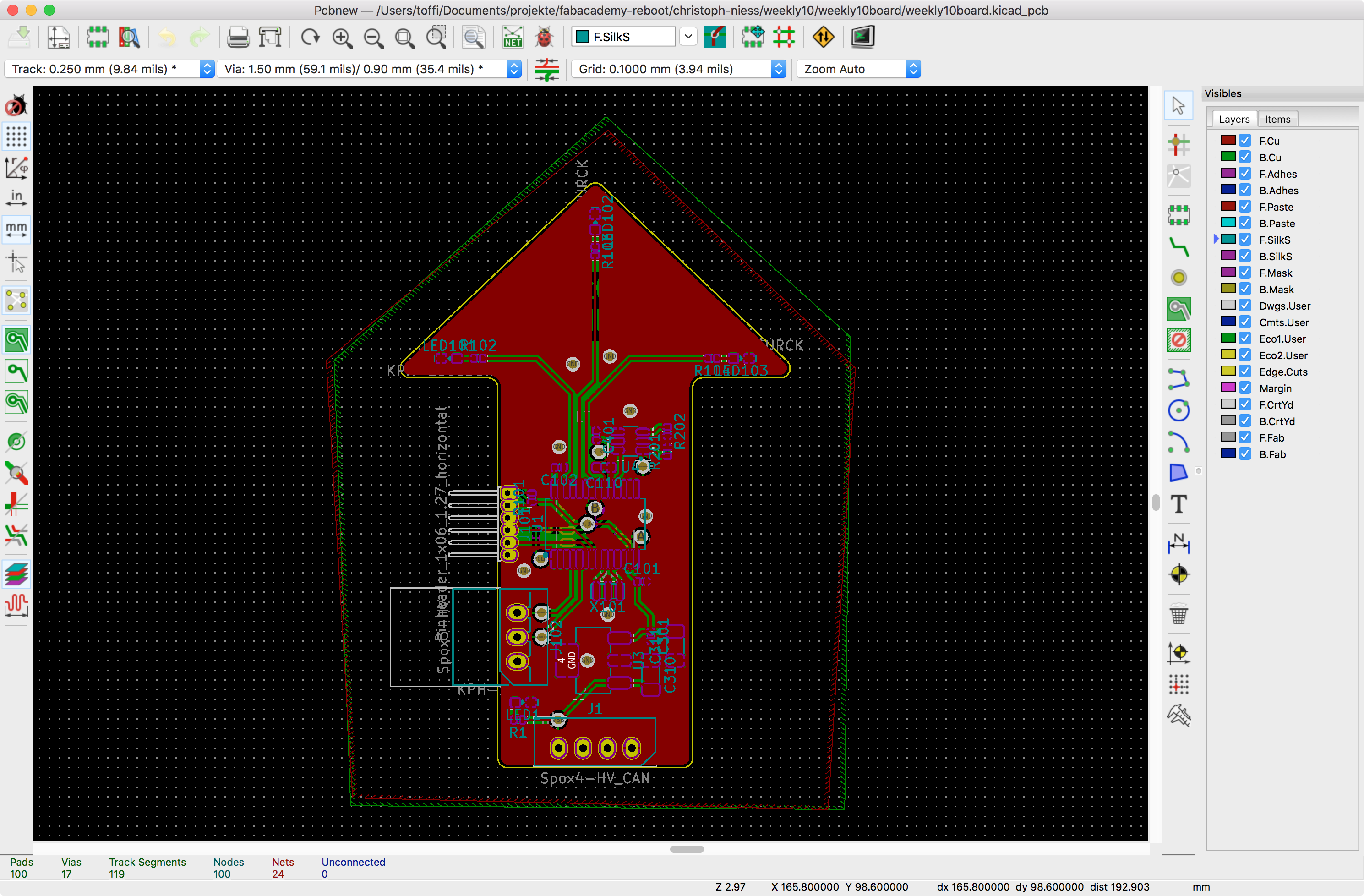Toggle polar coordinates display
The width and height of the screenshot is (1364, 896).
(x=16, y=167)
